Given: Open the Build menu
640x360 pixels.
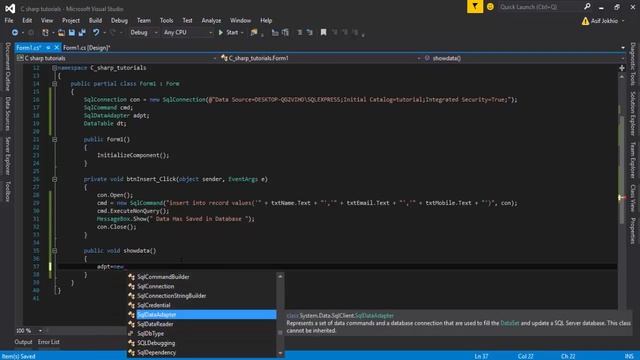Looking at the screenshot, I should (95, 20).
